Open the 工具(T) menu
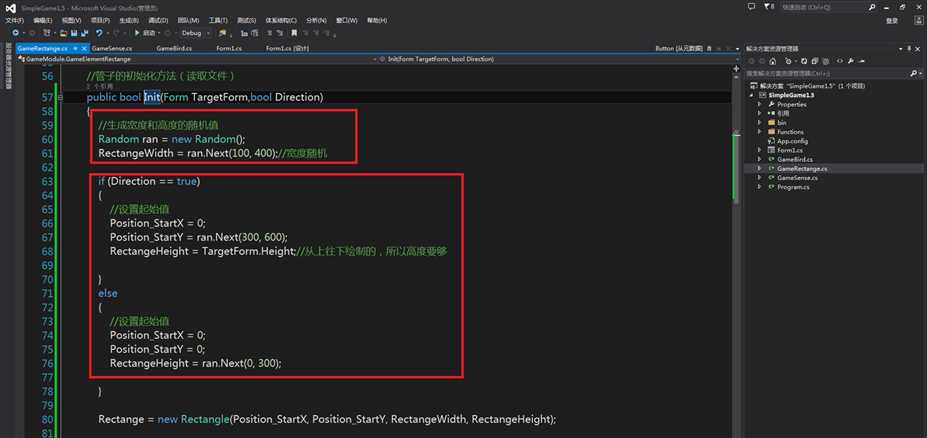Image resolution: width=927 pixels, height=438 pixels. pyautogui.click(x=218, y=20)
